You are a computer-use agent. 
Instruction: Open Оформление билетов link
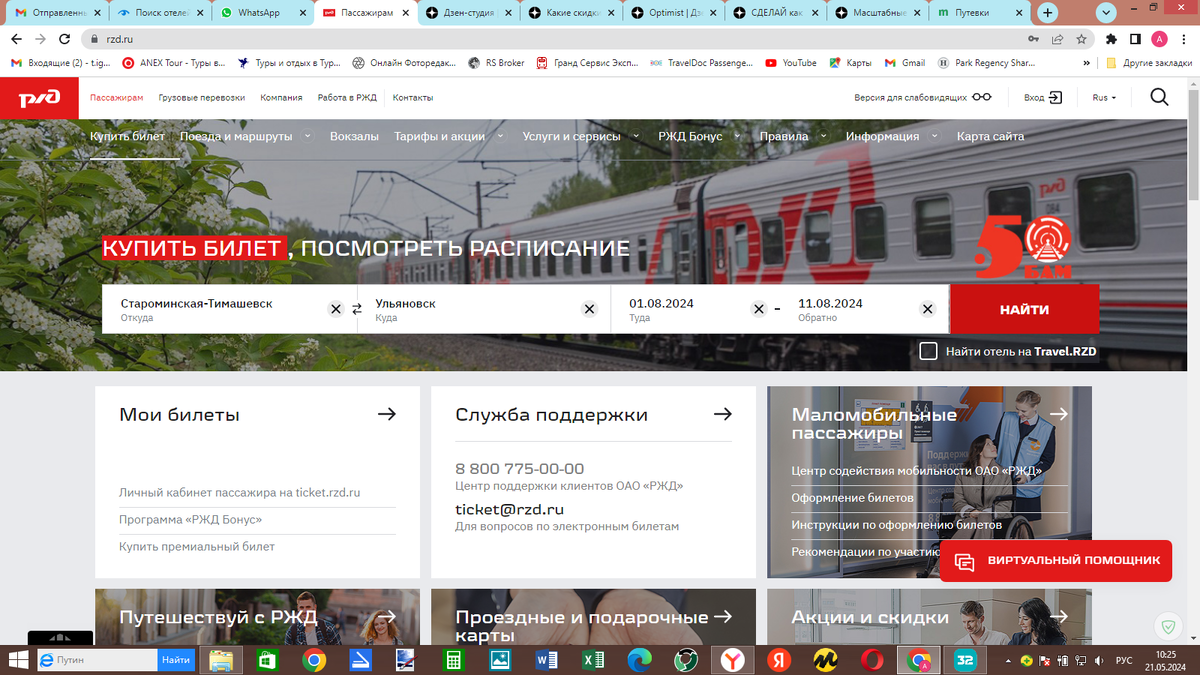[x=852, y=497]
